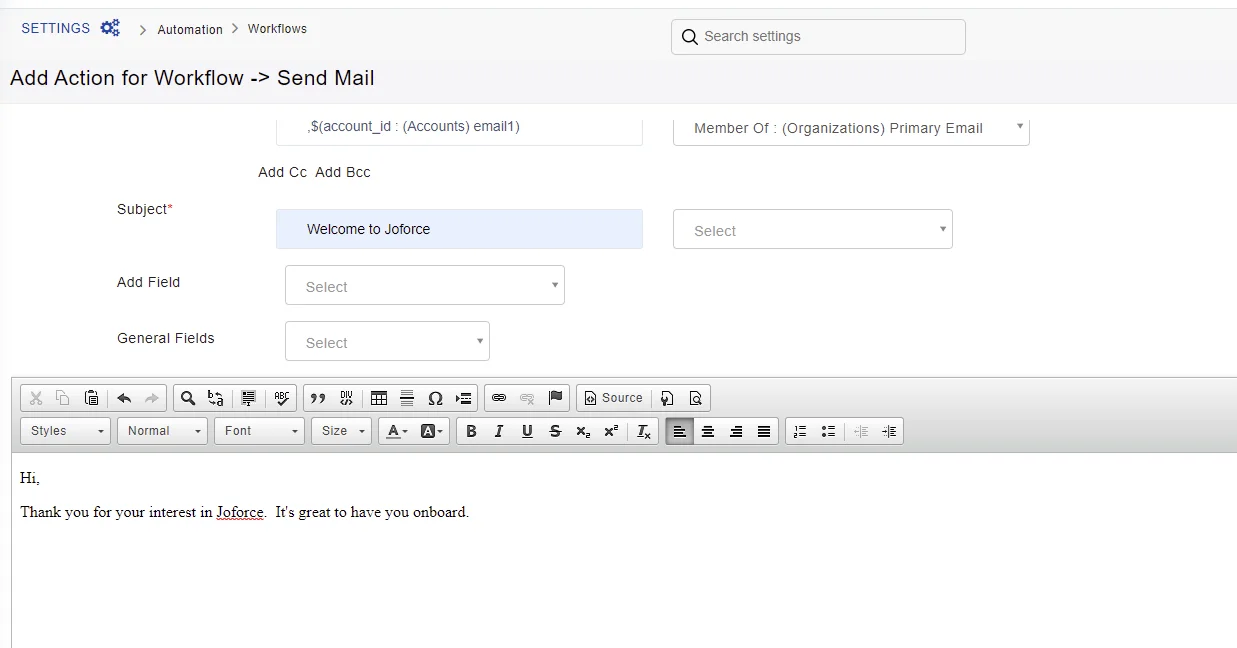Screen dimensions: 1237x648
Task: Click the Remove Format icon
Action: (644, 431)
